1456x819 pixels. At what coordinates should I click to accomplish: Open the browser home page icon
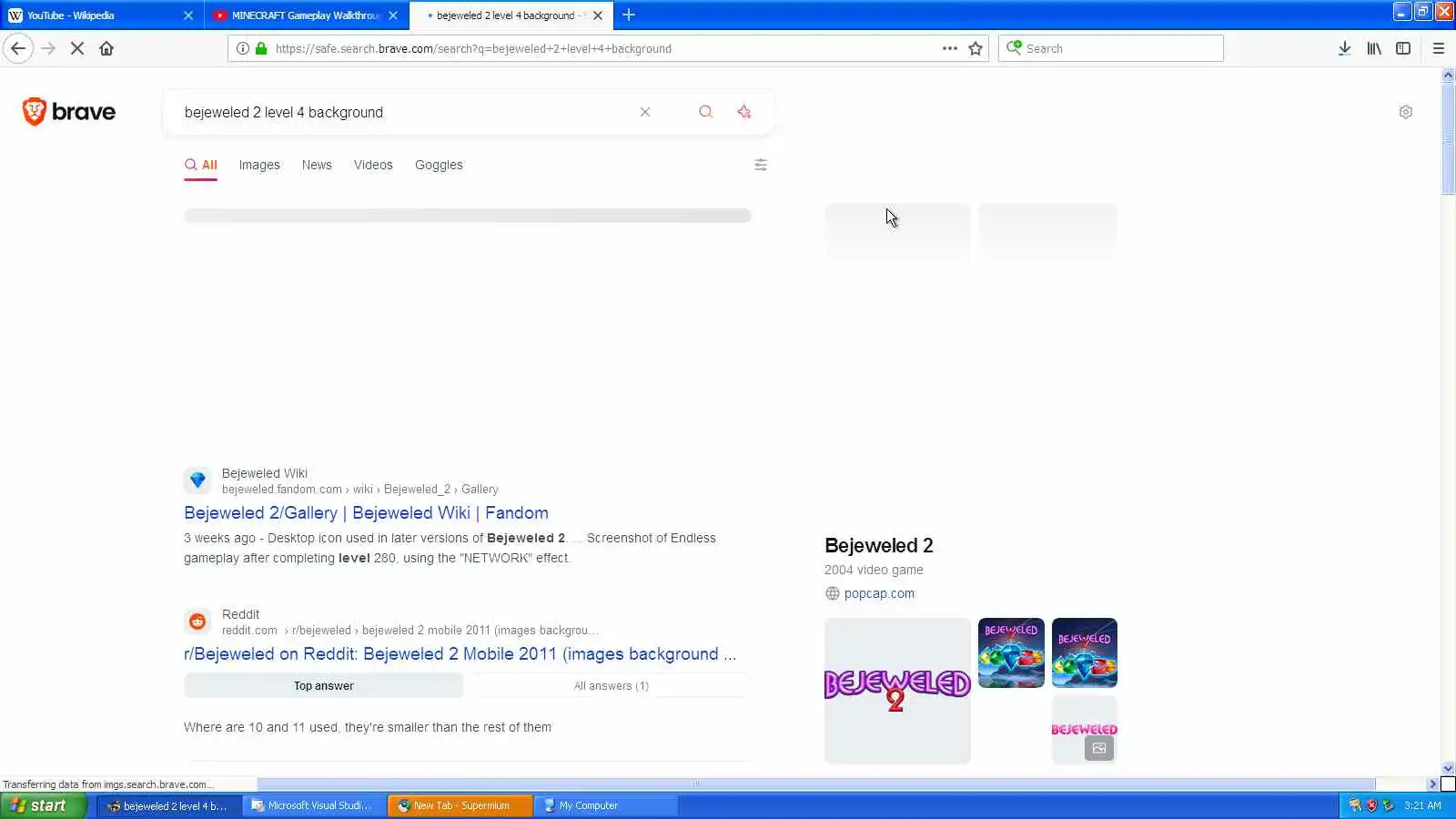point(106,48)
